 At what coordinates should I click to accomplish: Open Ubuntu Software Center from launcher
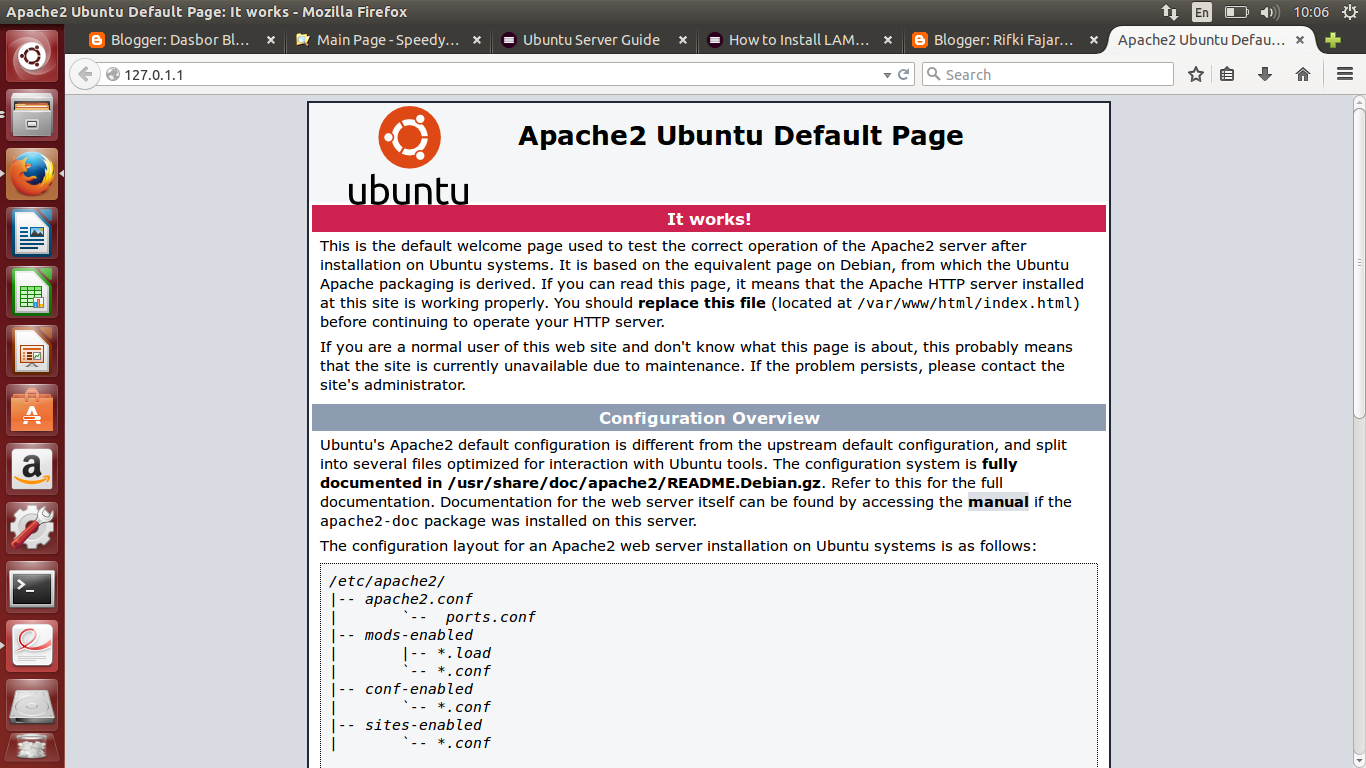click(x=33, y=410)
